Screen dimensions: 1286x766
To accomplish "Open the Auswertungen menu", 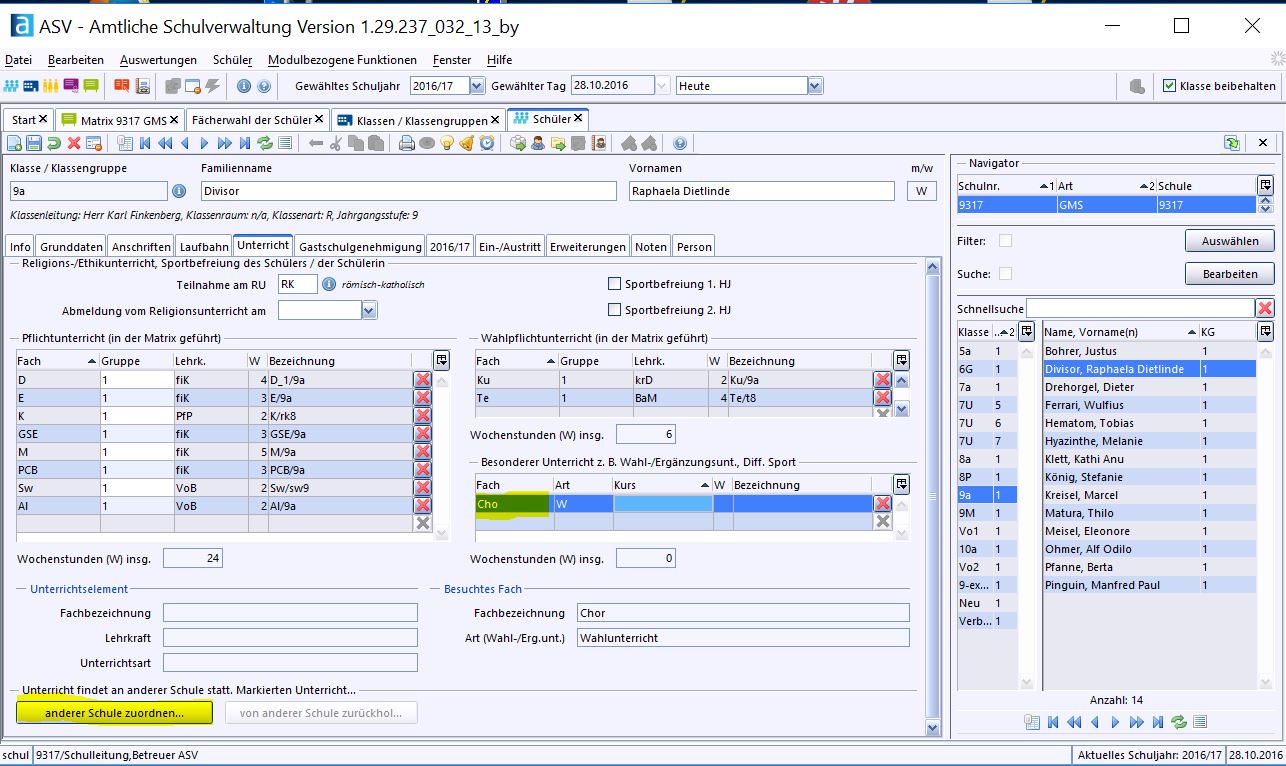I will [158, 60].
